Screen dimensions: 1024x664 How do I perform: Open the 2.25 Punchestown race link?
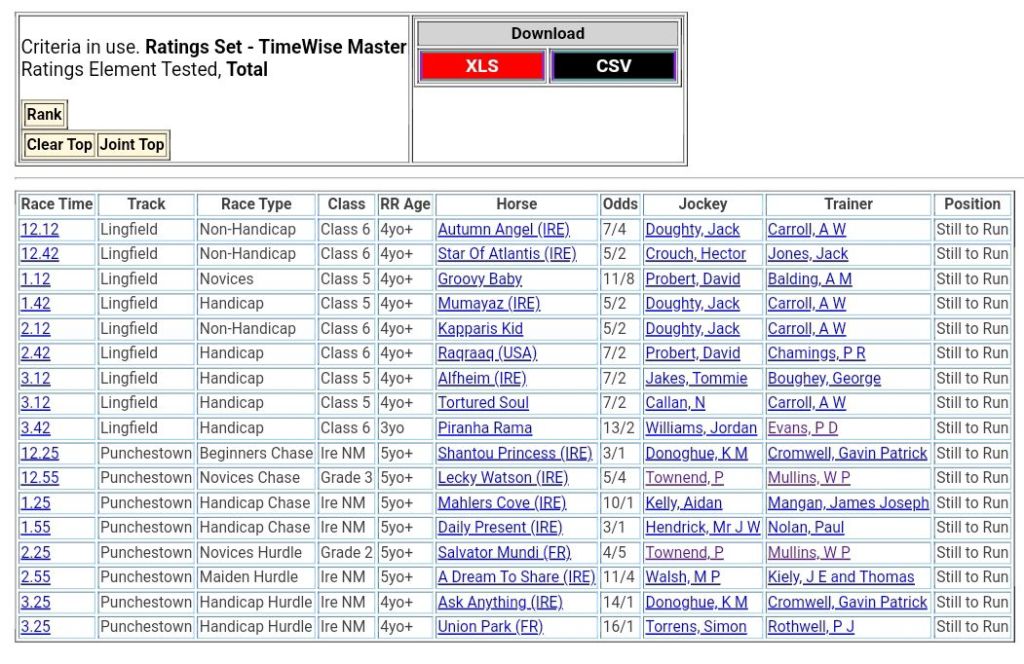coord(35,552)
